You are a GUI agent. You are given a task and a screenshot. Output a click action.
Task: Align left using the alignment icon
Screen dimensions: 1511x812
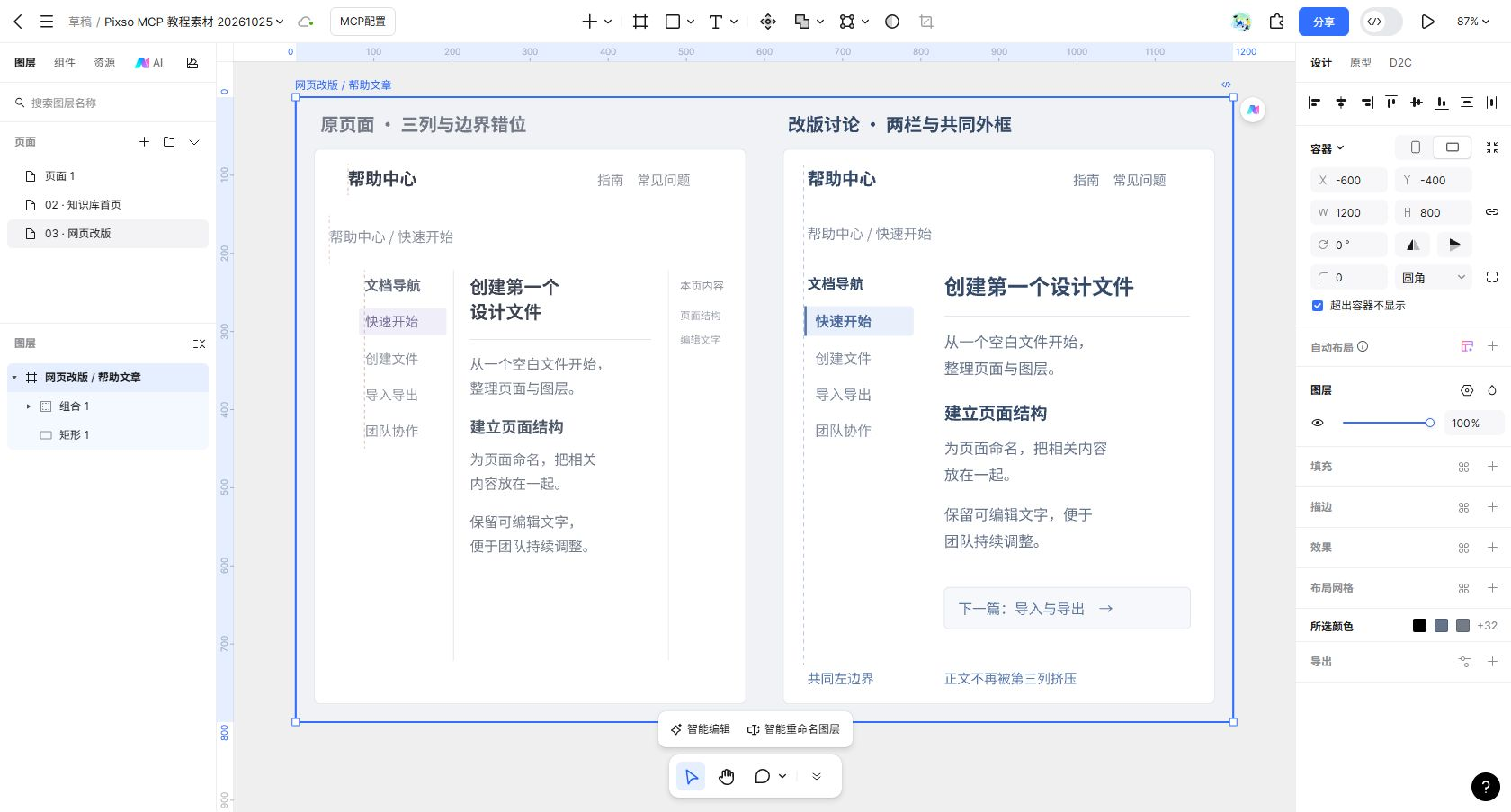pyautogui.click(x=1315, y=103)
